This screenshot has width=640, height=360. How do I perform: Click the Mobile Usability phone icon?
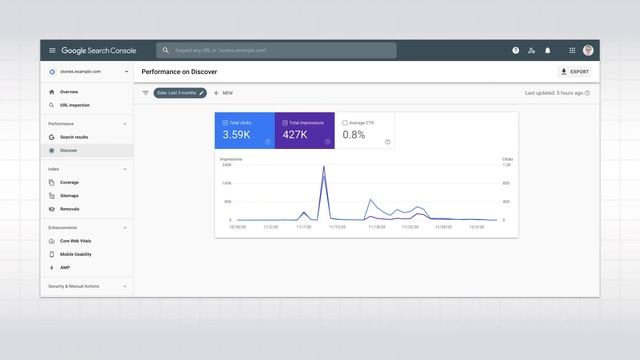tap(51, 254)
